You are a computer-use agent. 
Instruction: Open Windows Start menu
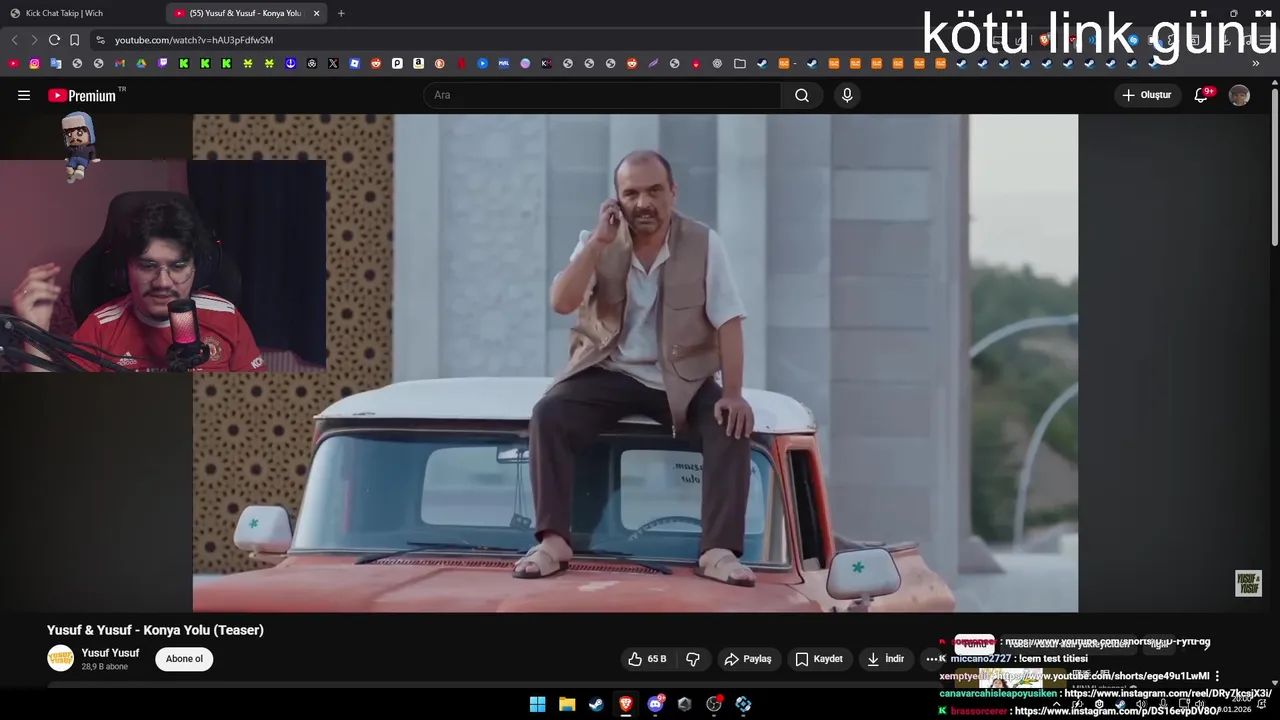(537, 704)
